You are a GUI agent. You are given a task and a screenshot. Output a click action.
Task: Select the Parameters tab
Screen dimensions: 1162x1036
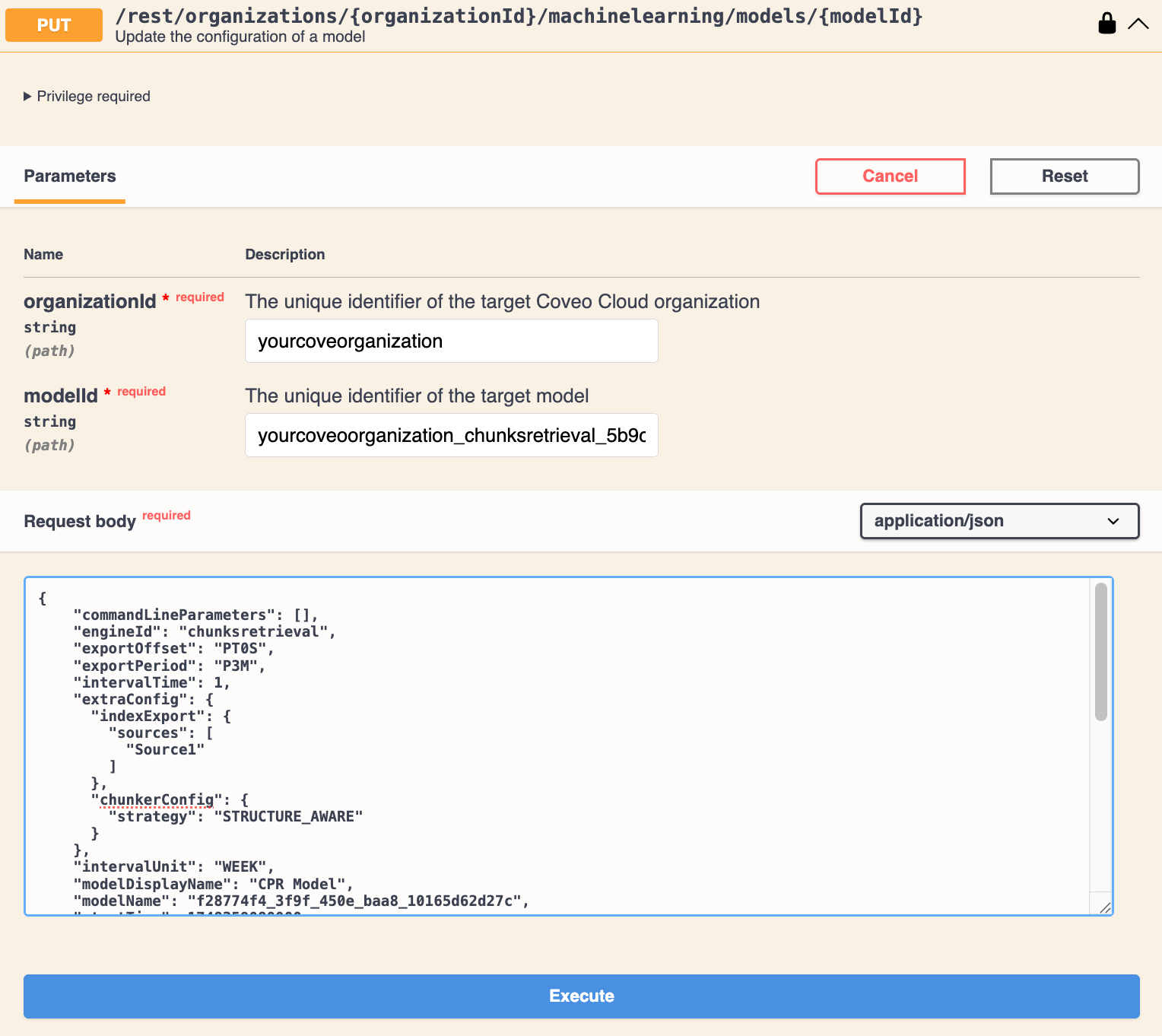pos(70,176)
